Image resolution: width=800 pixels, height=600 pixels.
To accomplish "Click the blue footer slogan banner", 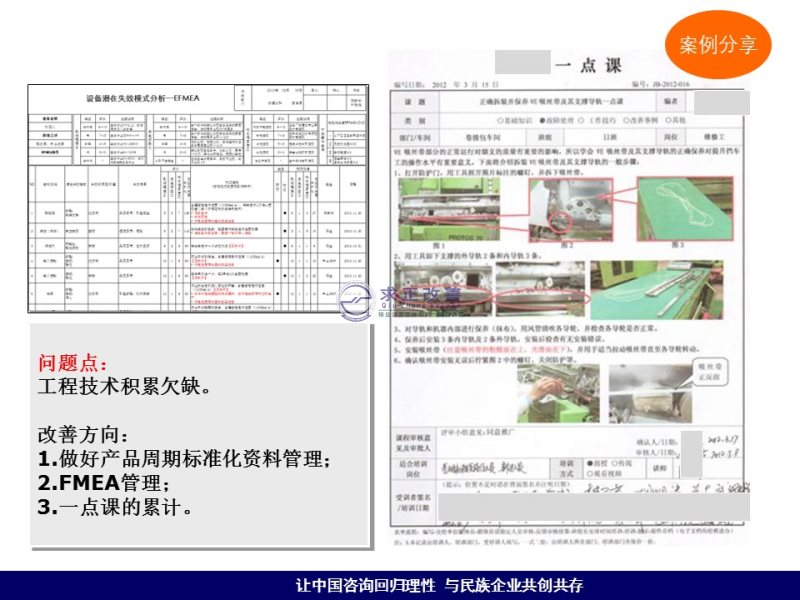I will coord(400,585).
